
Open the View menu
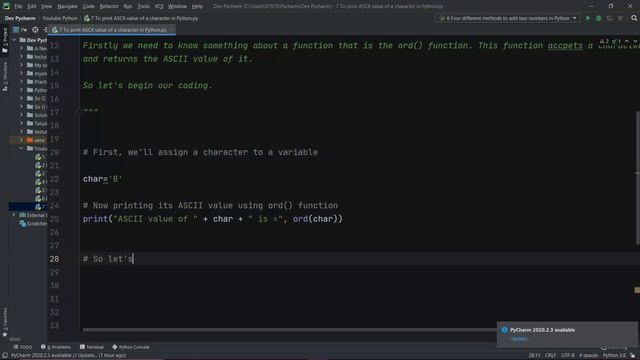click(x=47, y=6)
